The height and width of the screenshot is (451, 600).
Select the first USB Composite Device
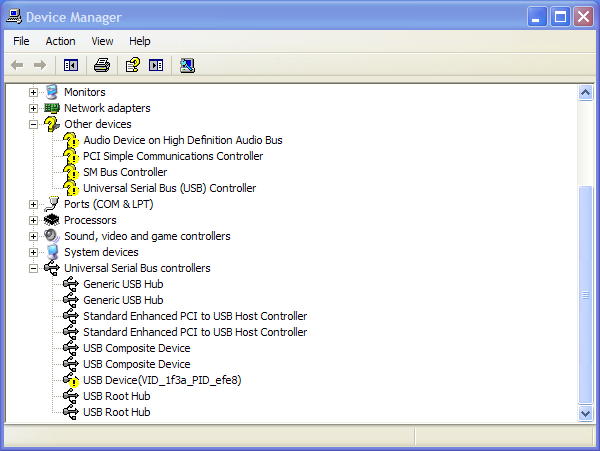point(137,348)
